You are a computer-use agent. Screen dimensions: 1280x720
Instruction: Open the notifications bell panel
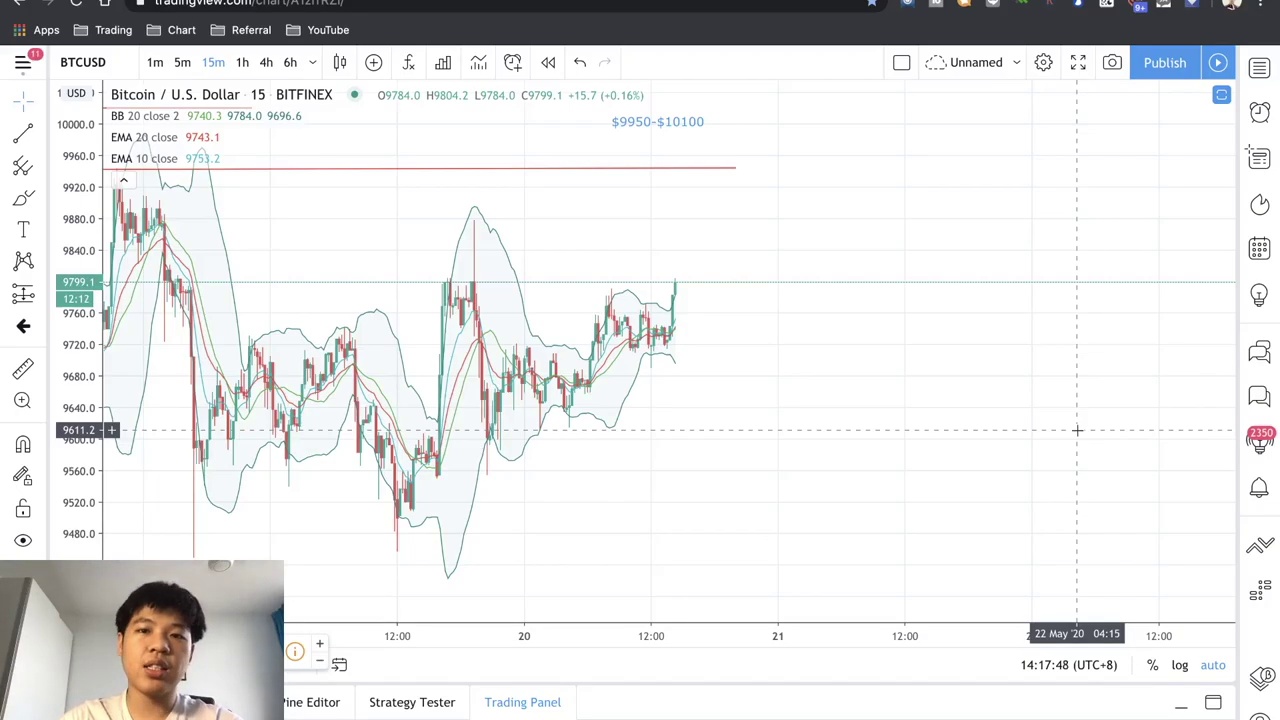(x=1259, y=487)
